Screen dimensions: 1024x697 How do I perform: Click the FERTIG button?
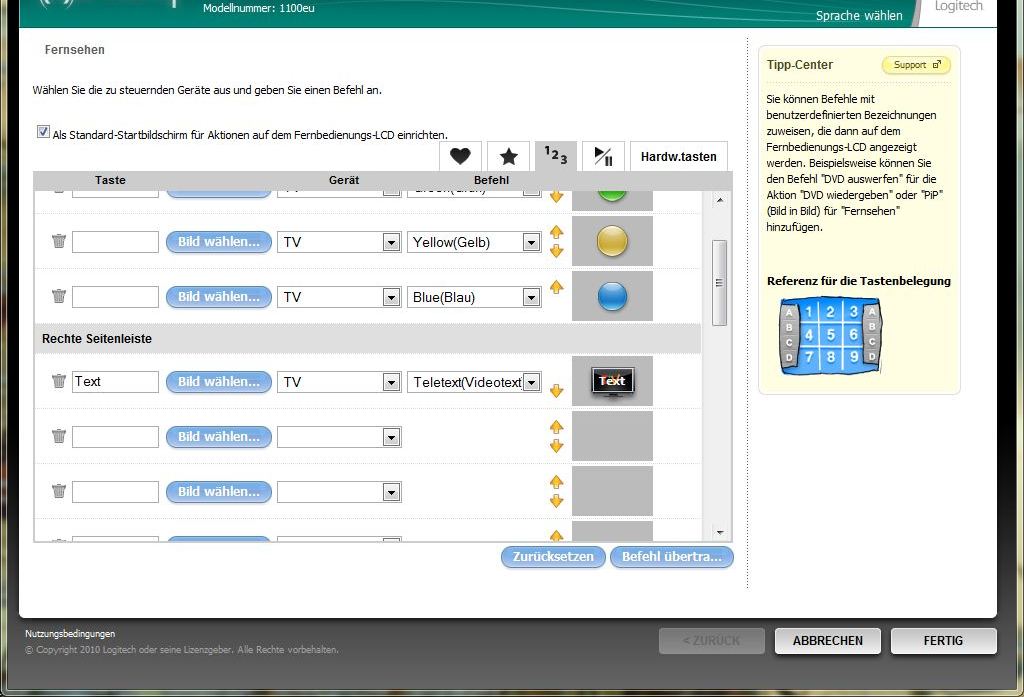(x=943, y=640)
